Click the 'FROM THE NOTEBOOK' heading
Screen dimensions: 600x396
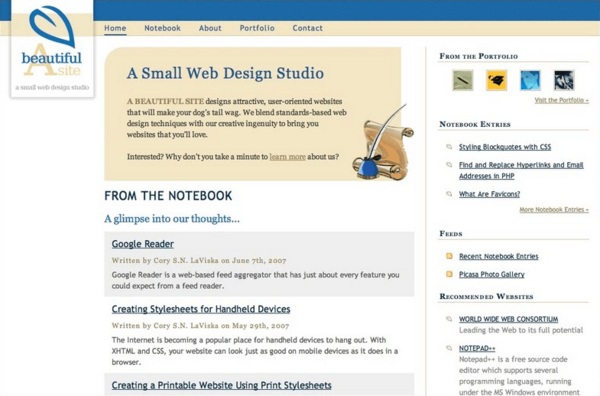[168, 196]
